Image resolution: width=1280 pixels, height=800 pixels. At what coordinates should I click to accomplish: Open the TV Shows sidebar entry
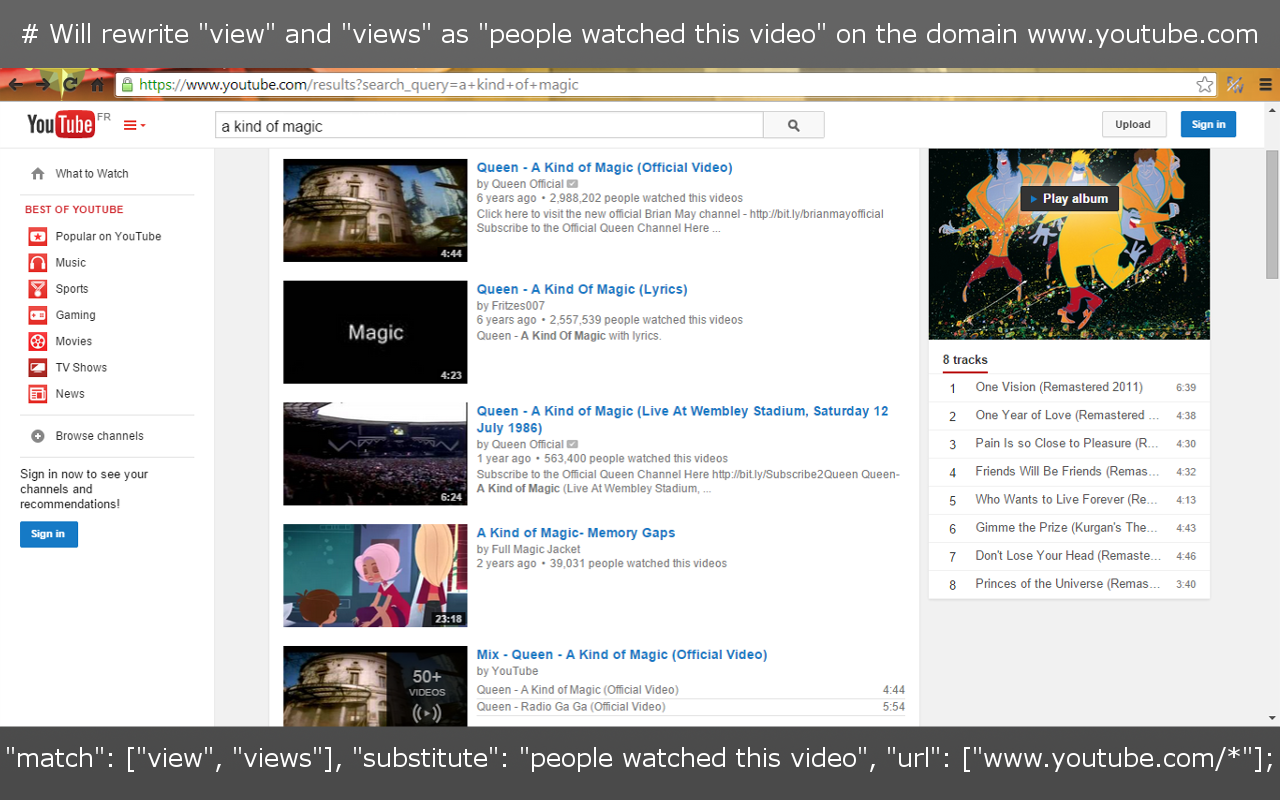pos(81,368)
